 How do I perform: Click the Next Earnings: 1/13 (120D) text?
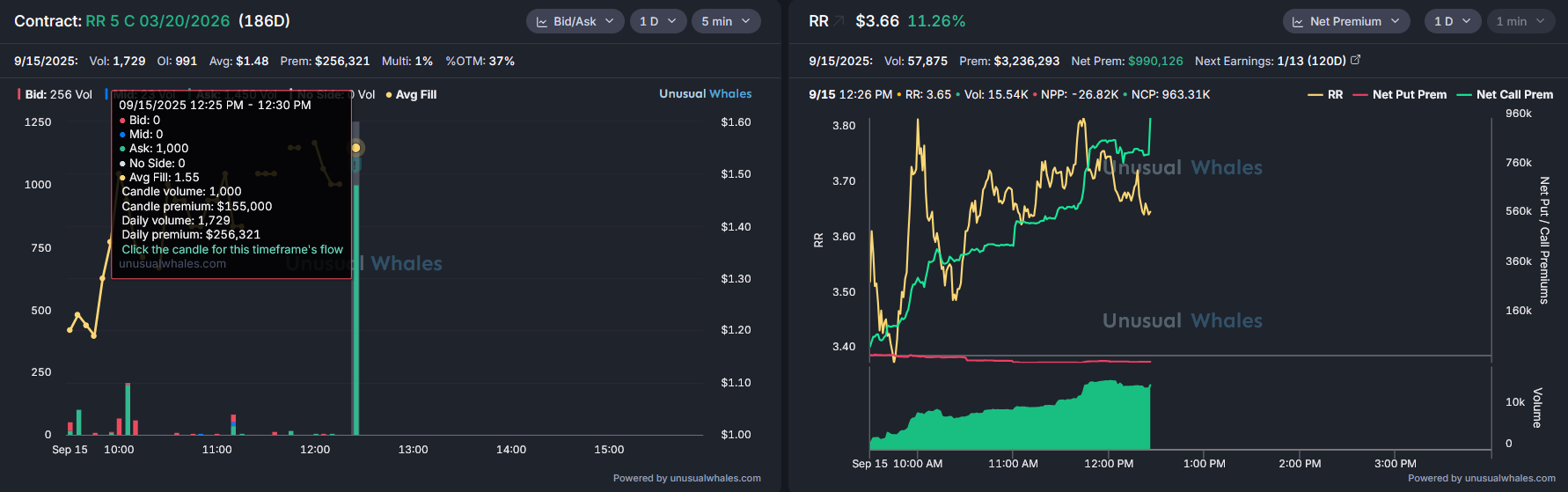tap(1271, 61)
